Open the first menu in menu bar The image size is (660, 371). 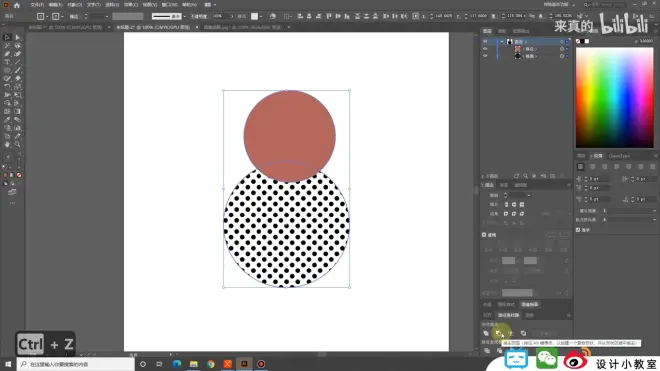click(37, 5)
